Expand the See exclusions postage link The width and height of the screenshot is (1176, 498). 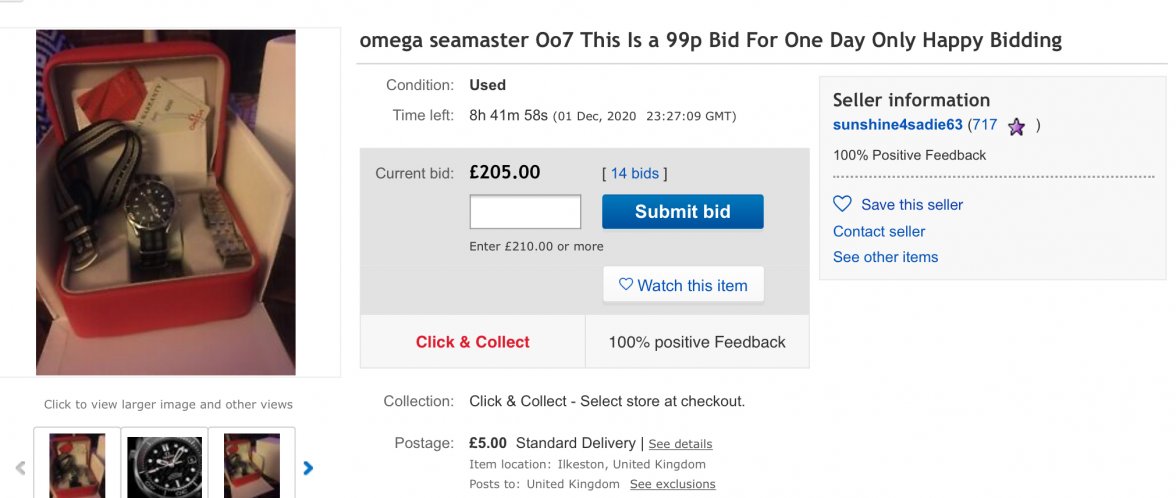[672, 484]
